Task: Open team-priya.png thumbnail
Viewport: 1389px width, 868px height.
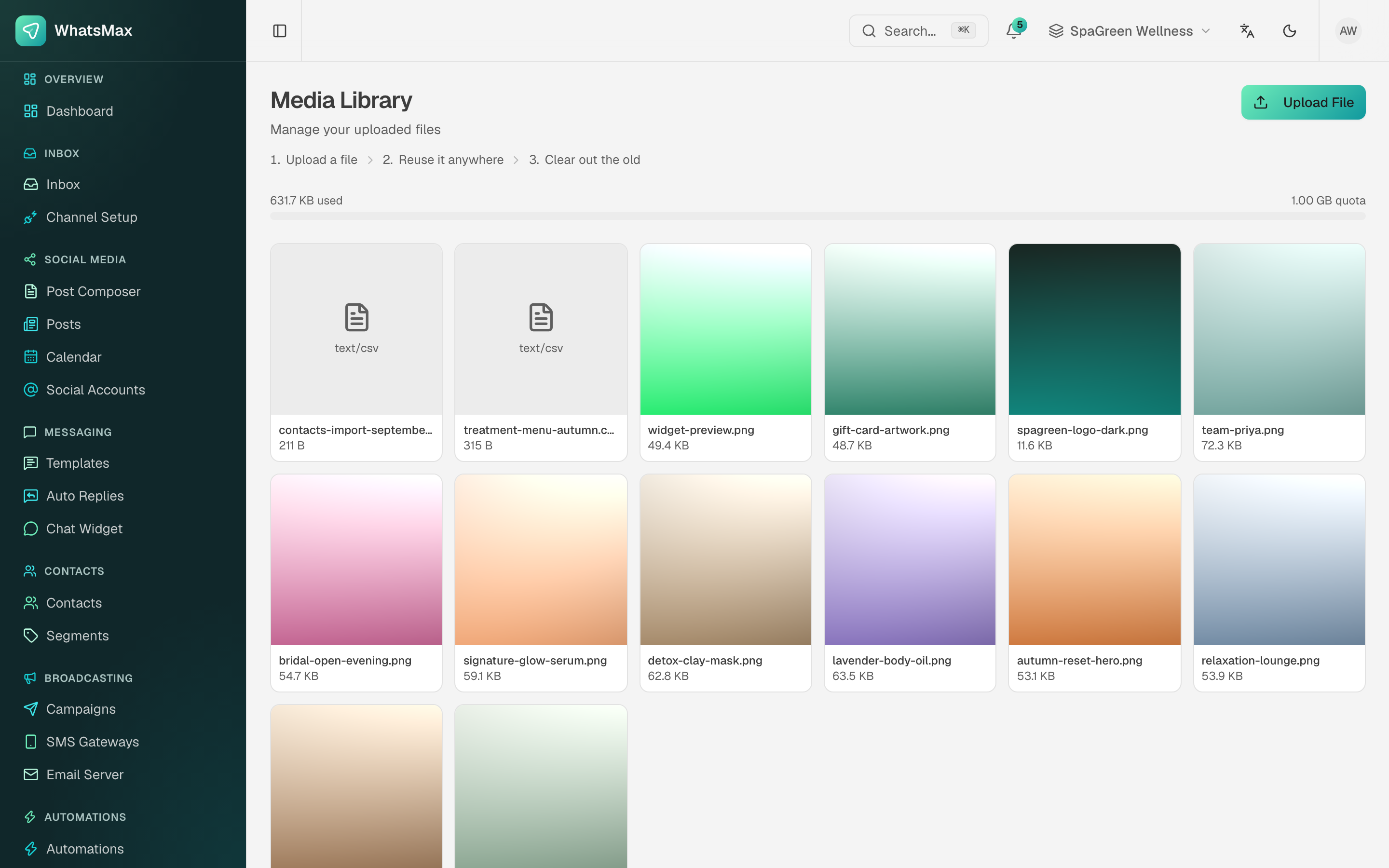Action: coord(1279,329)
